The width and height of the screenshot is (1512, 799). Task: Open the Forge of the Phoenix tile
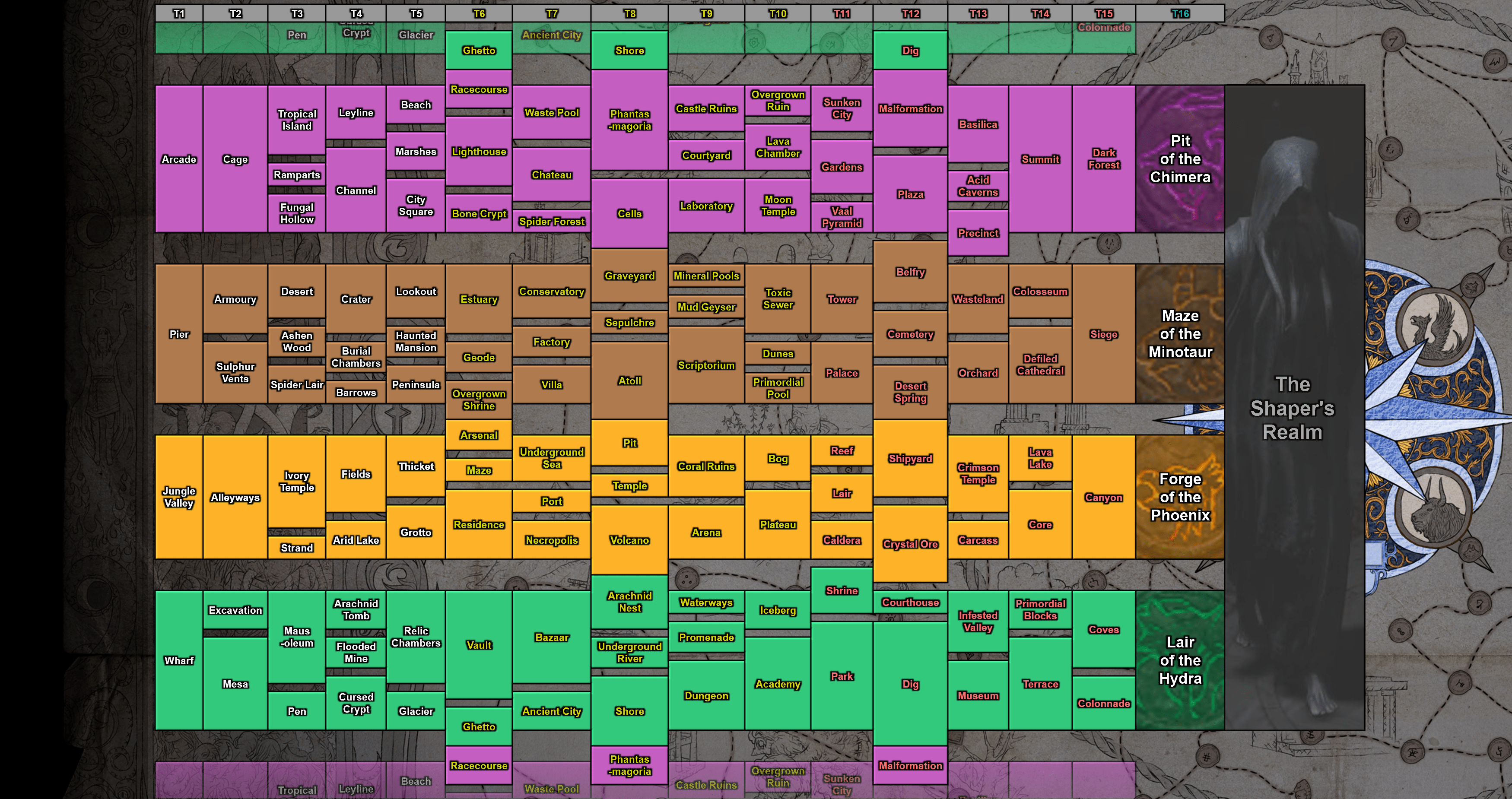(x=1180, y=497)
